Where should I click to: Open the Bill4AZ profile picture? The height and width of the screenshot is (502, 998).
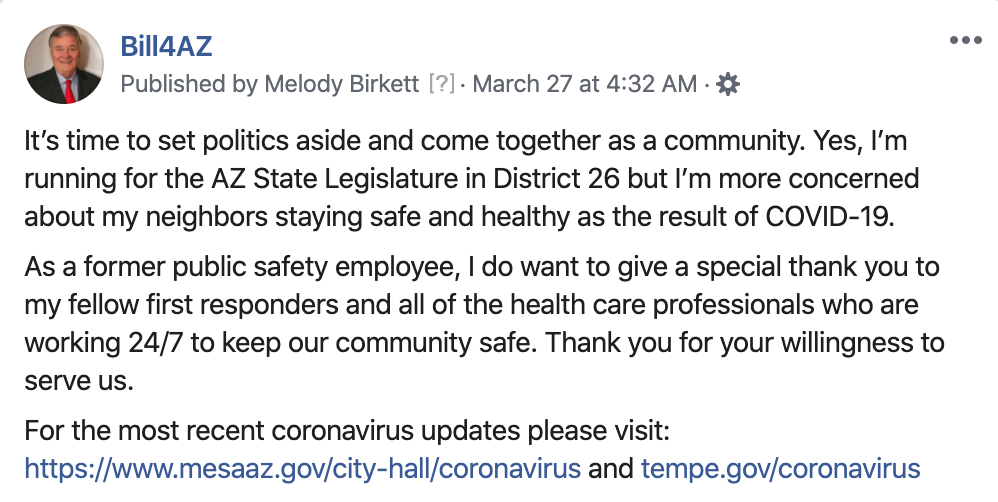click(64, 64)
